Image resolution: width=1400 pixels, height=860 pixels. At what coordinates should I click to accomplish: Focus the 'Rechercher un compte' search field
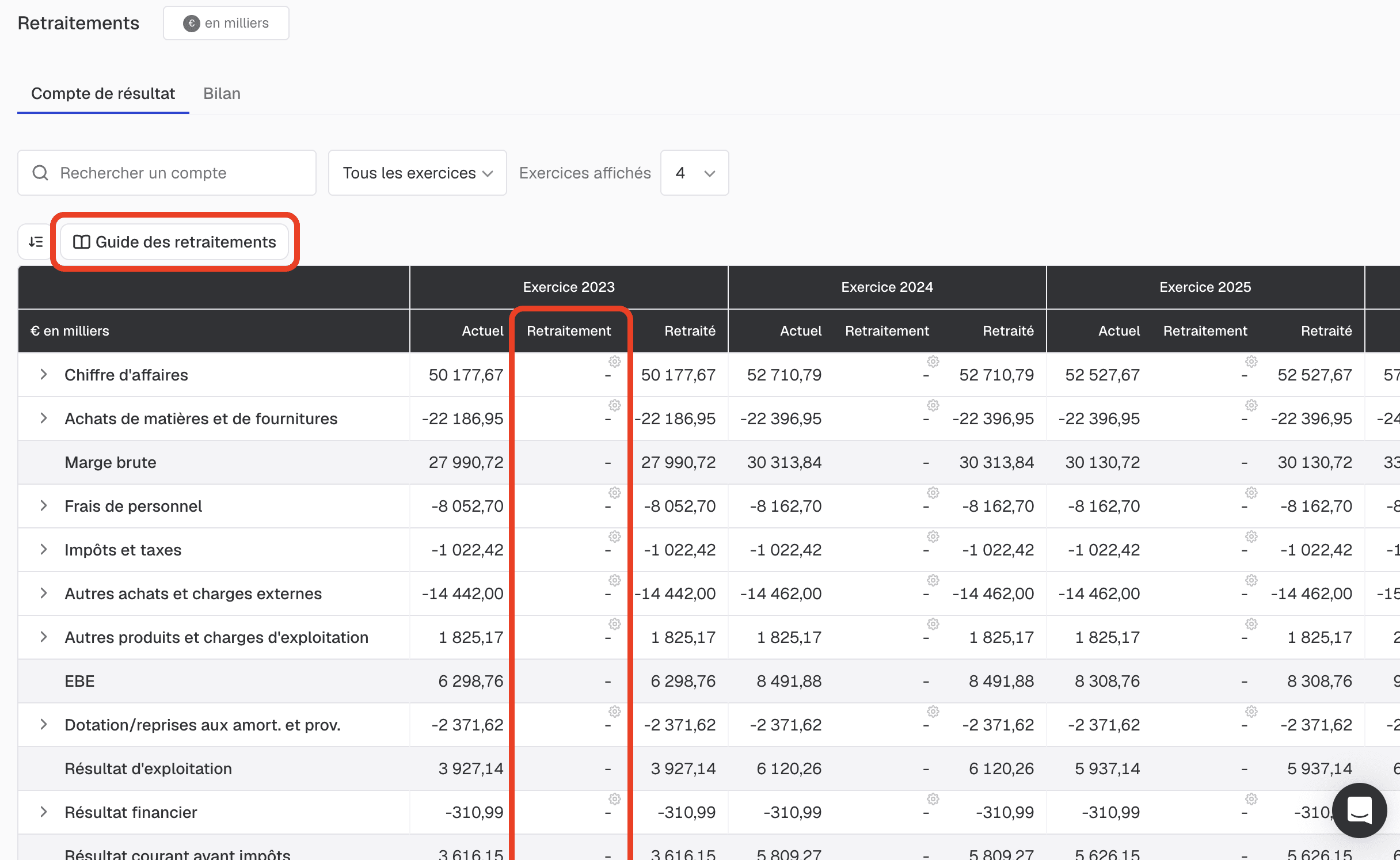(x=167, y=173)
